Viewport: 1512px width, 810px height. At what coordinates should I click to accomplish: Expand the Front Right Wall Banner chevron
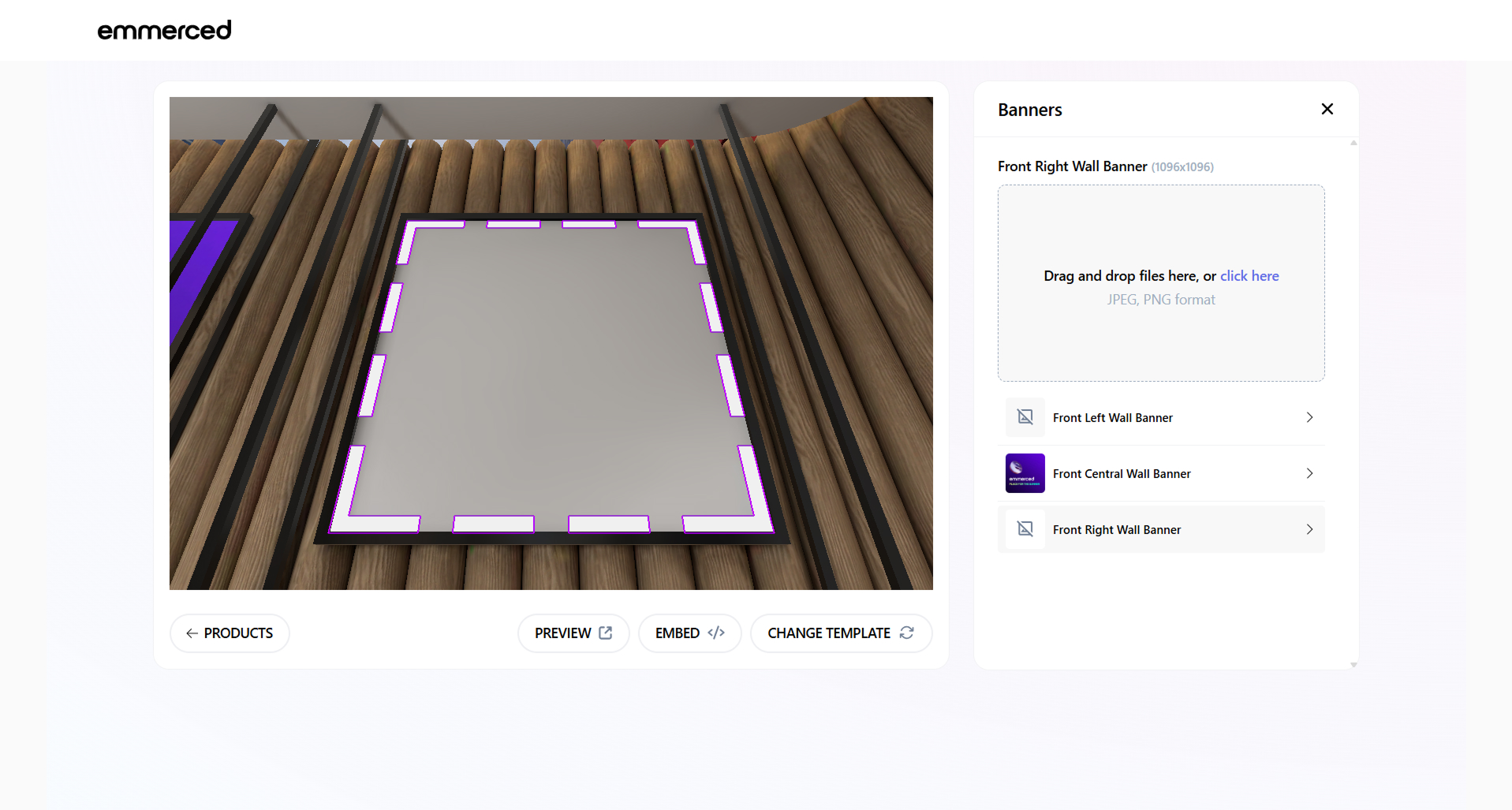[x=1309, y=529]
